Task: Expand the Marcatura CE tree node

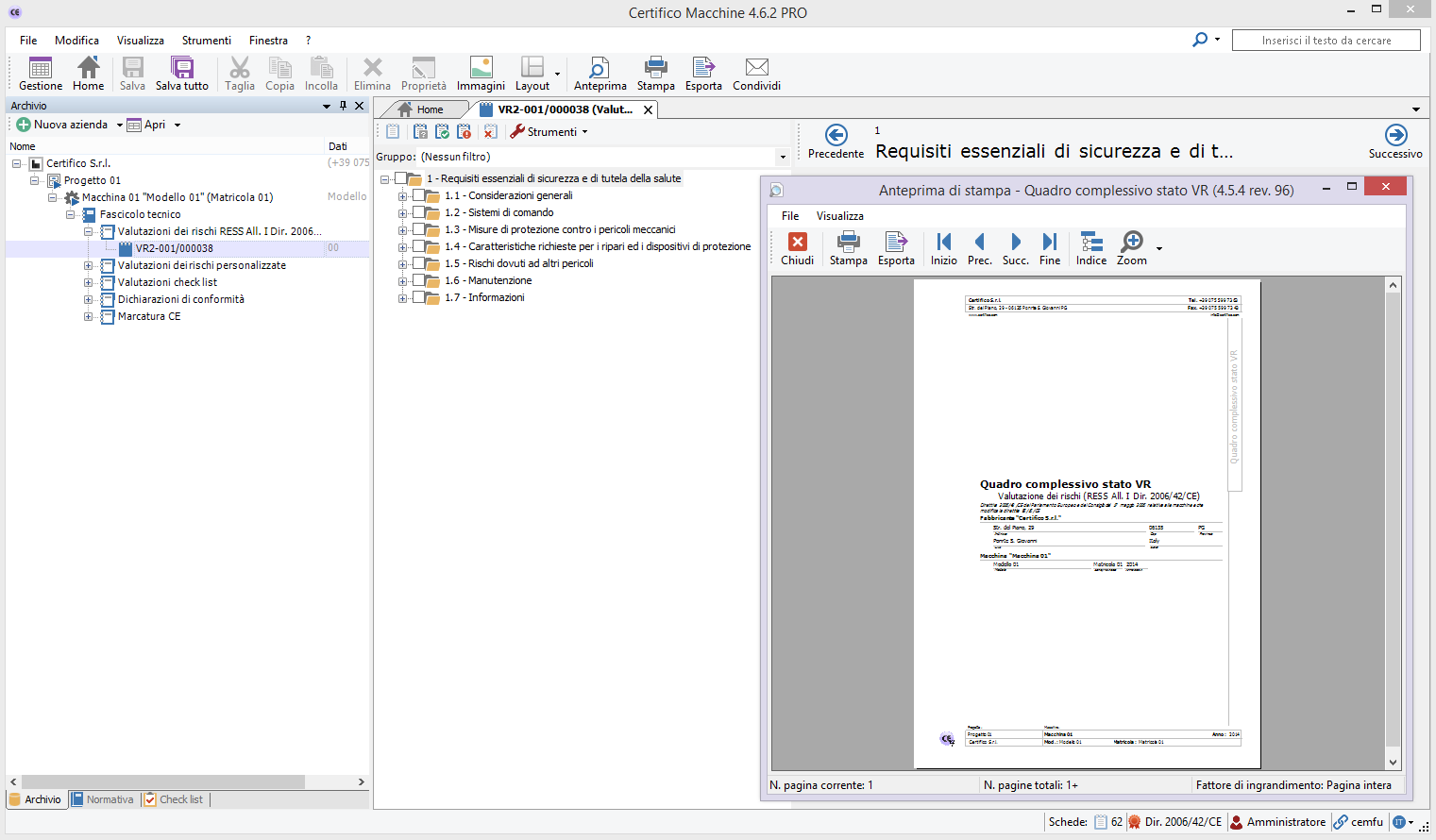Action: click(x=88, y=316)
